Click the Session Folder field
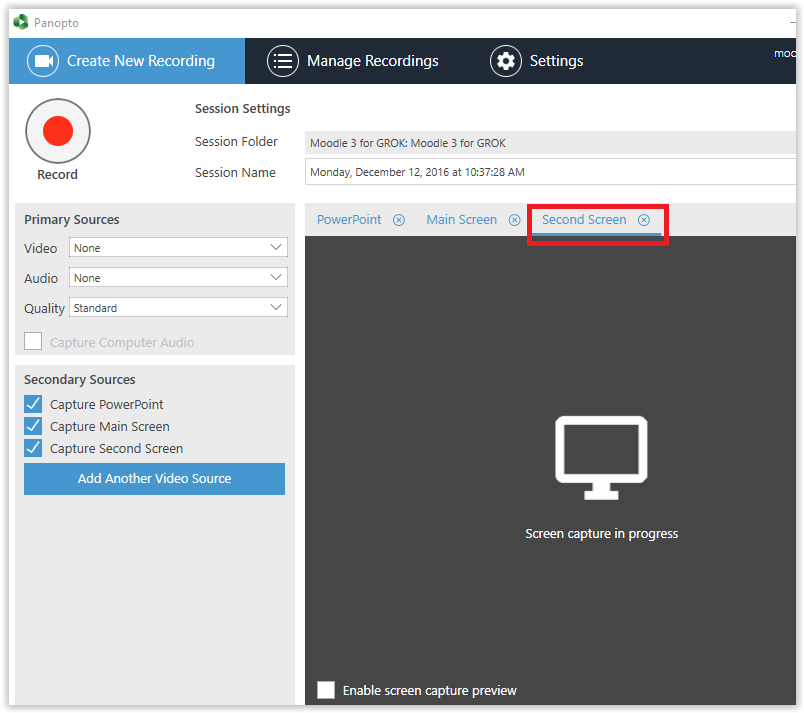Viewport: 804px width, 713px height. 550,142
